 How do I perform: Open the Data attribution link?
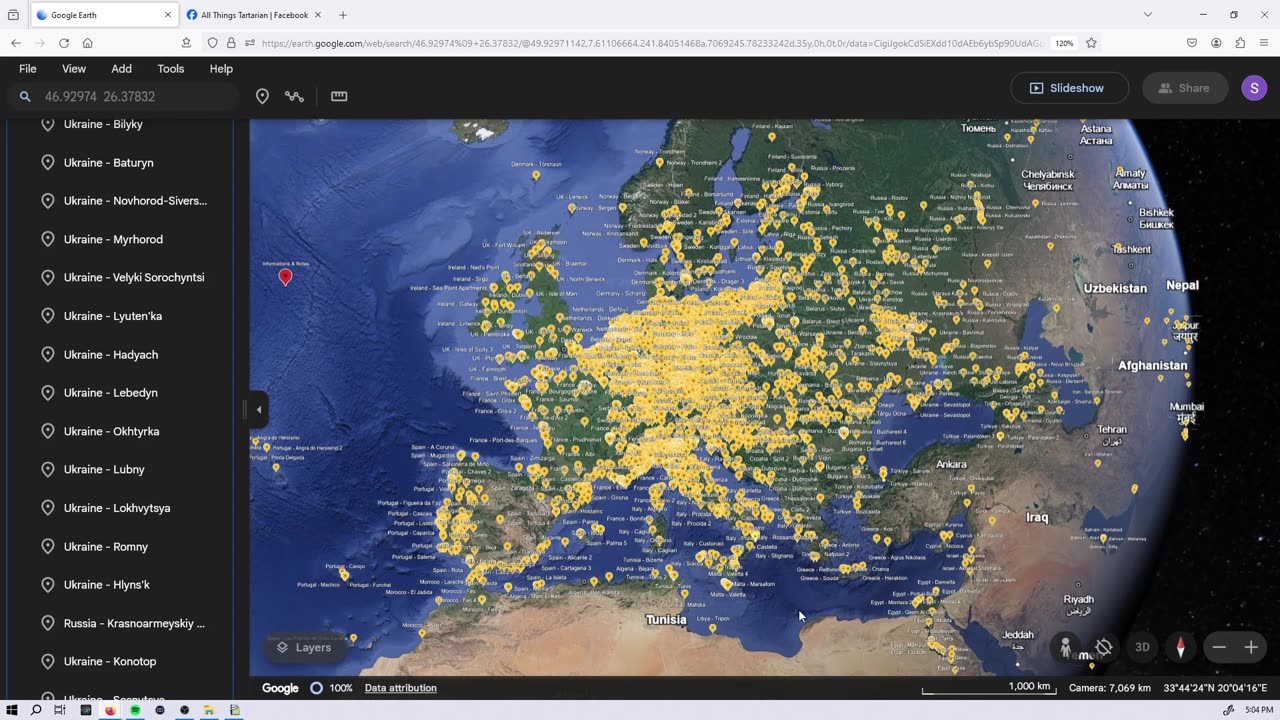(400, 688)
